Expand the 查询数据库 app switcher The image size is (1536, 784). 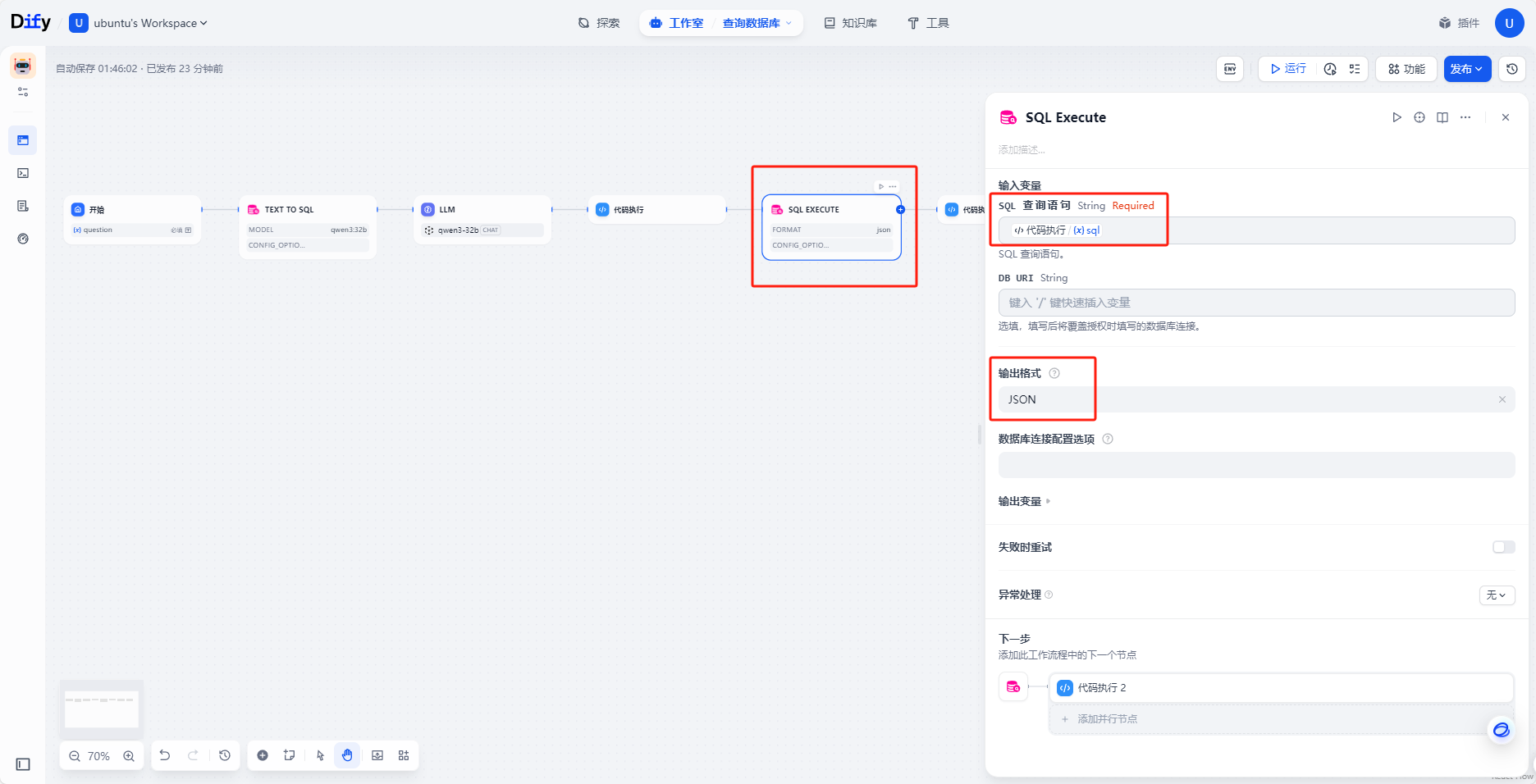point(757,23)
